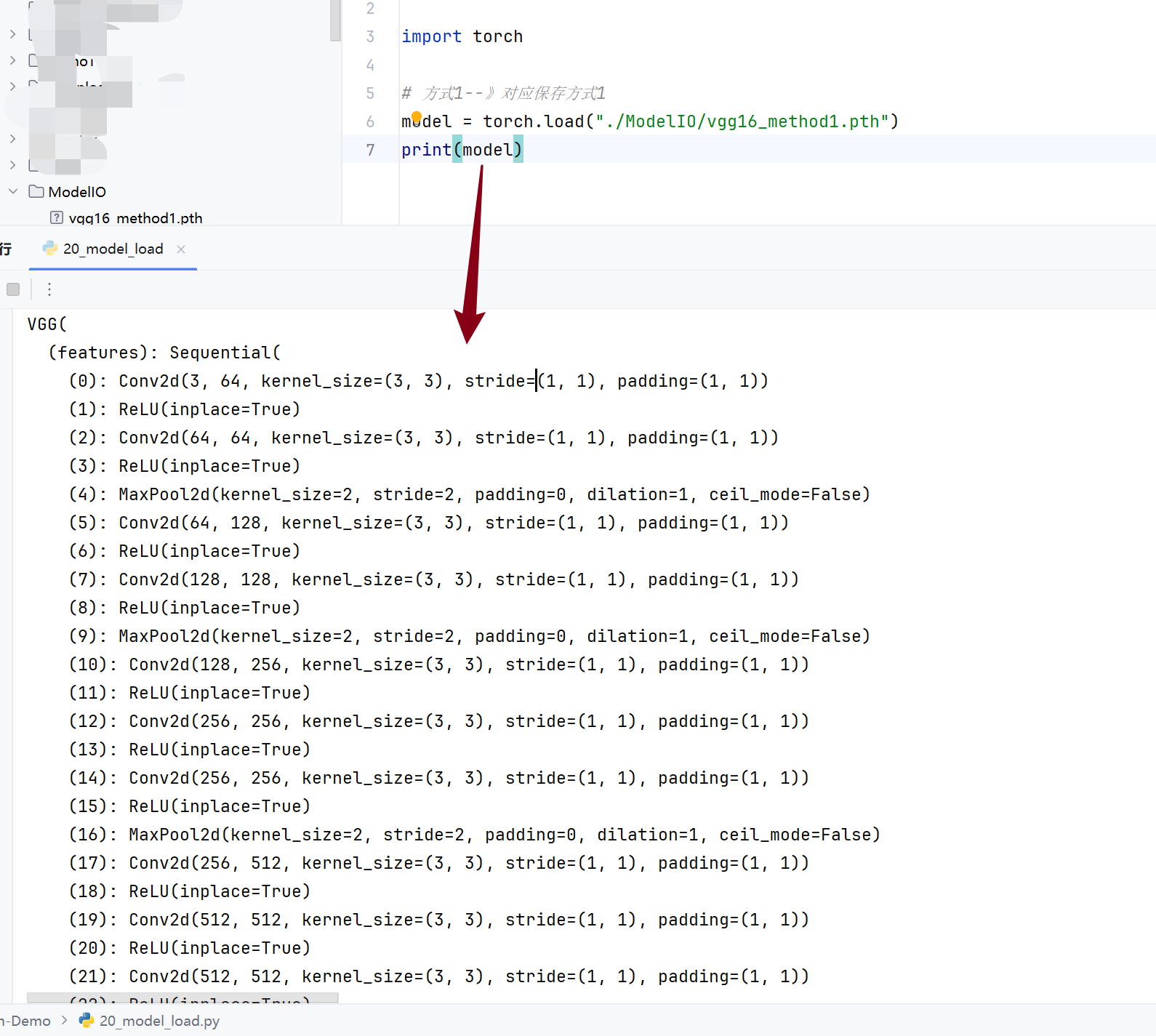Image resolution: width=1156 pixels, height=1036 pixels.
Task: Expand the collapsed folder directly above ModelIO
Action: (13, 165)
